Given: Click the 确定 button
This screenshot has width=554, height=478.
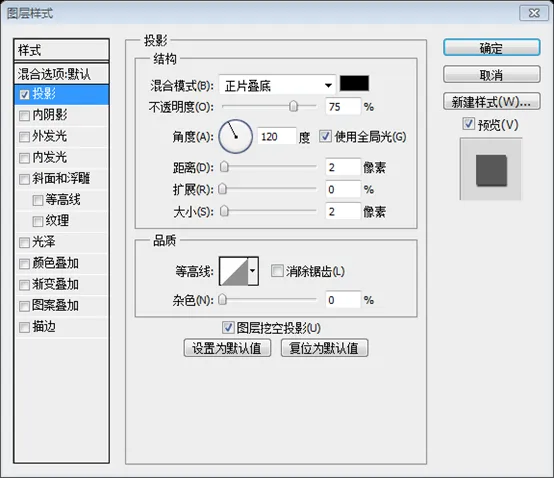Looking at the screenshot, I should (x=491, y=48).
